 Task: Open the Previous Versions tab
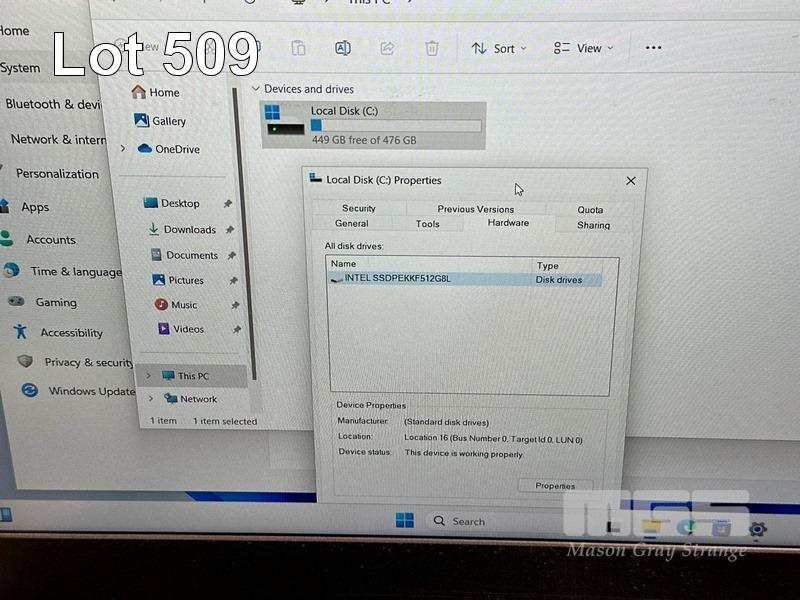point(475,209)
